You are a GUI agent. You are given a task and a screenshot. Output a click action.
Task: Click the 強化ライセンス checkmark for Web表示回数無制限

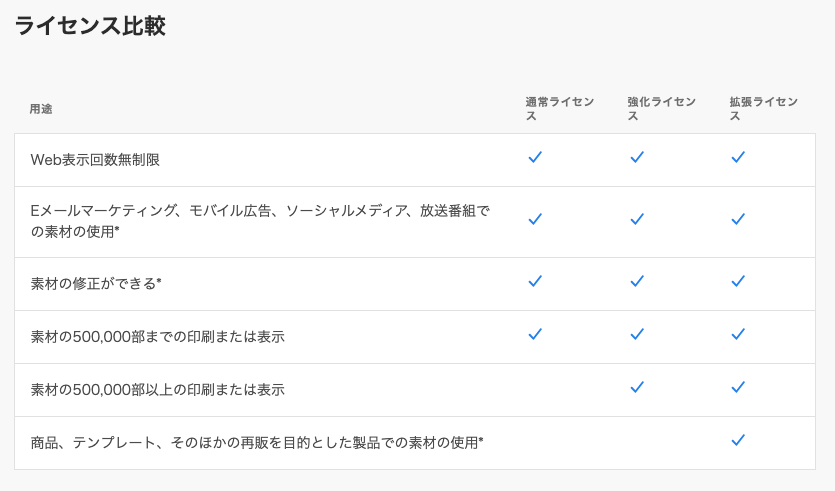pos(637,157)
